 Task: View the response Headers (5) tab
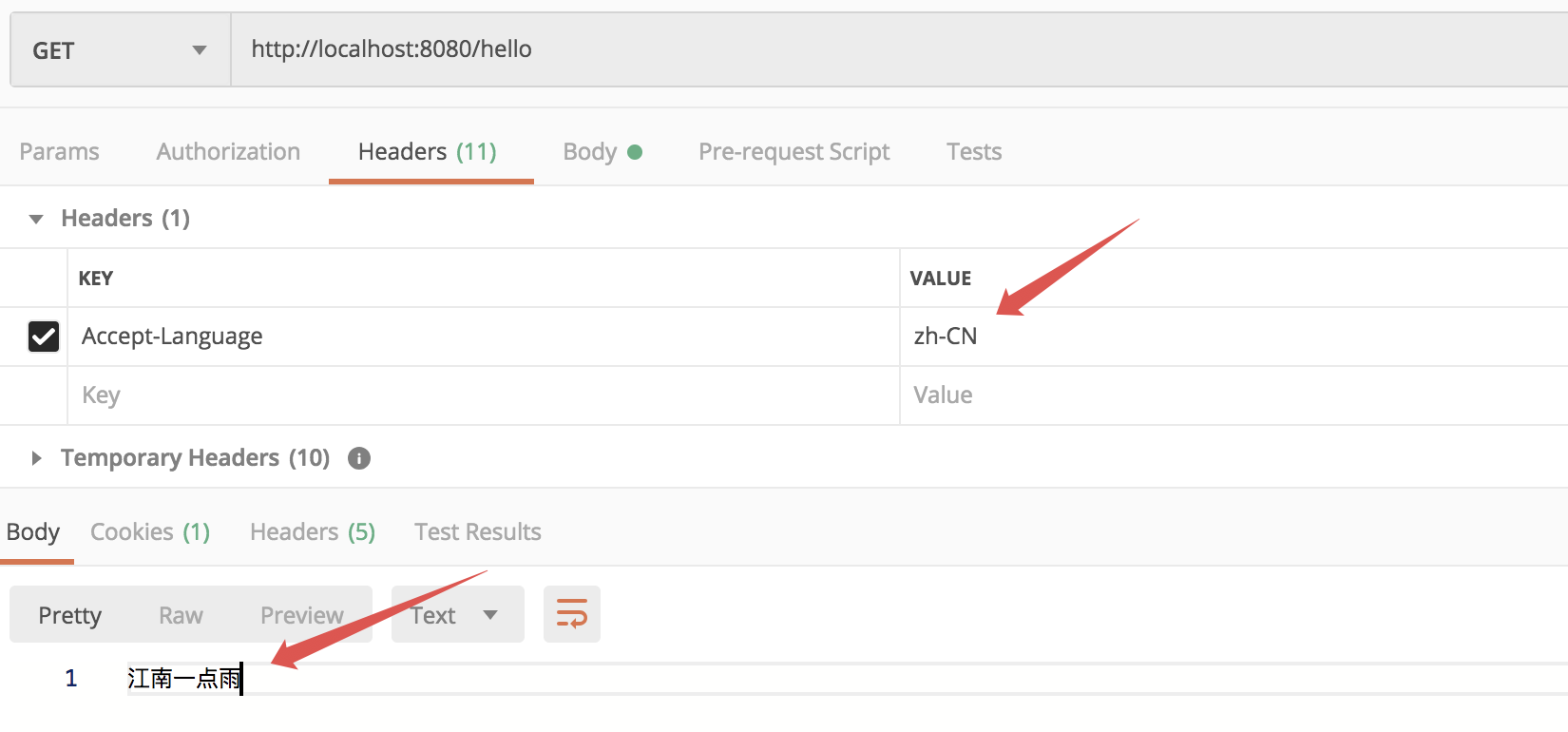click(x=312, y=532)
